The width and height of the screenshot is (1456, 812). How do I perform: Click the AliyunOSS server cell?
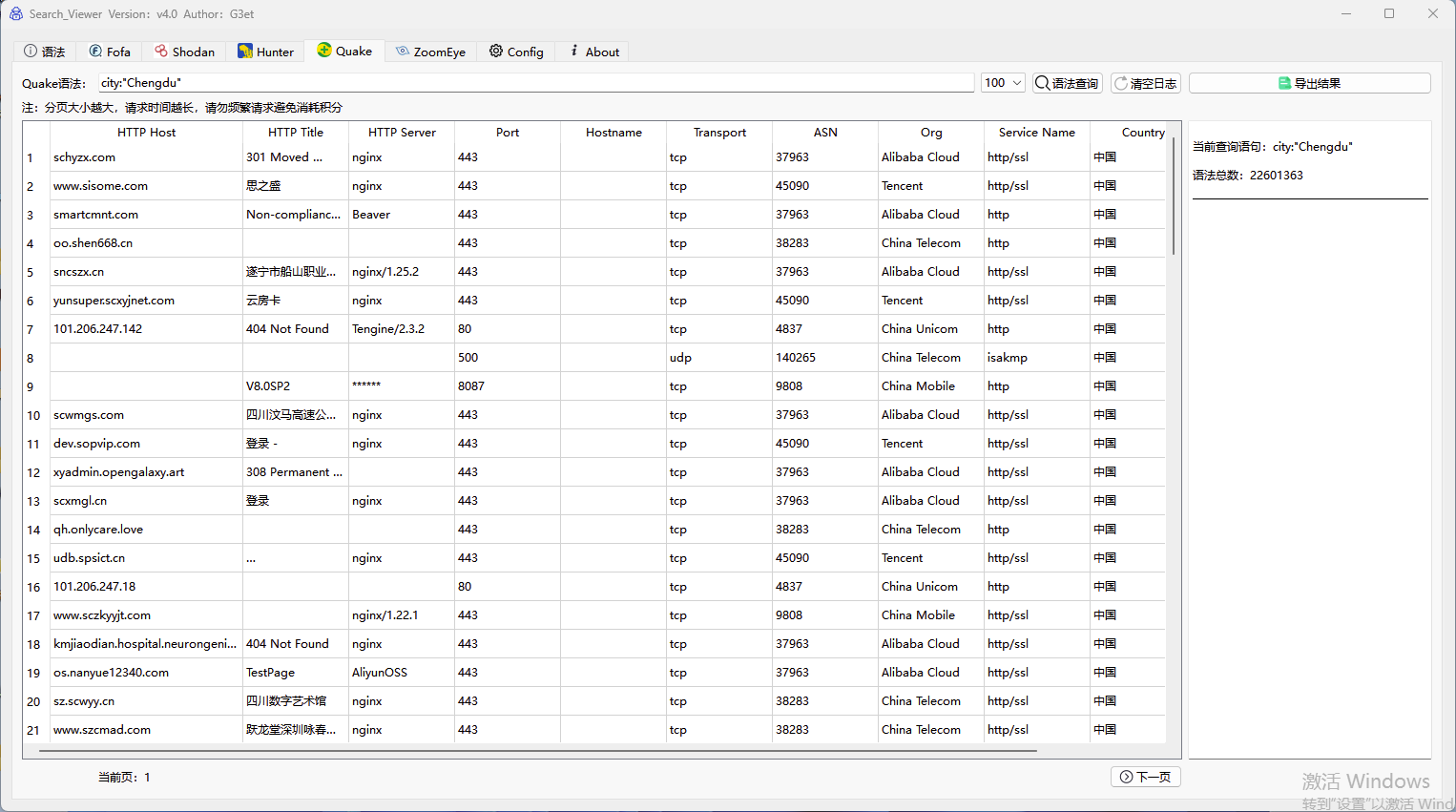(402, 673)
